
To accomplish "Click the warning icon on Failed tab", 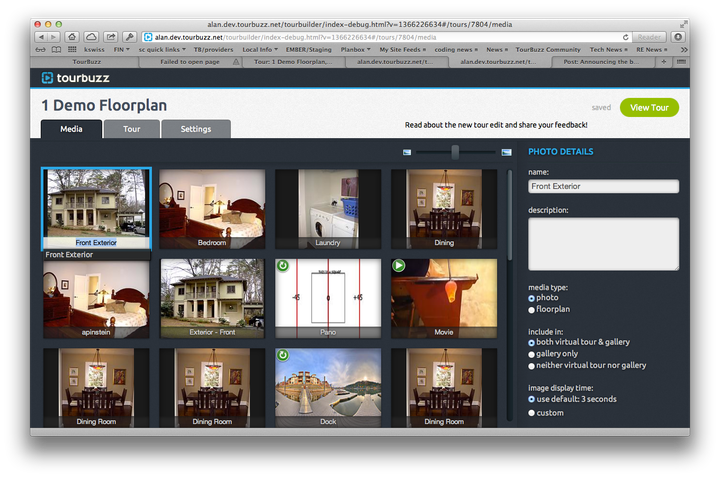I will (x=236, y=62).
